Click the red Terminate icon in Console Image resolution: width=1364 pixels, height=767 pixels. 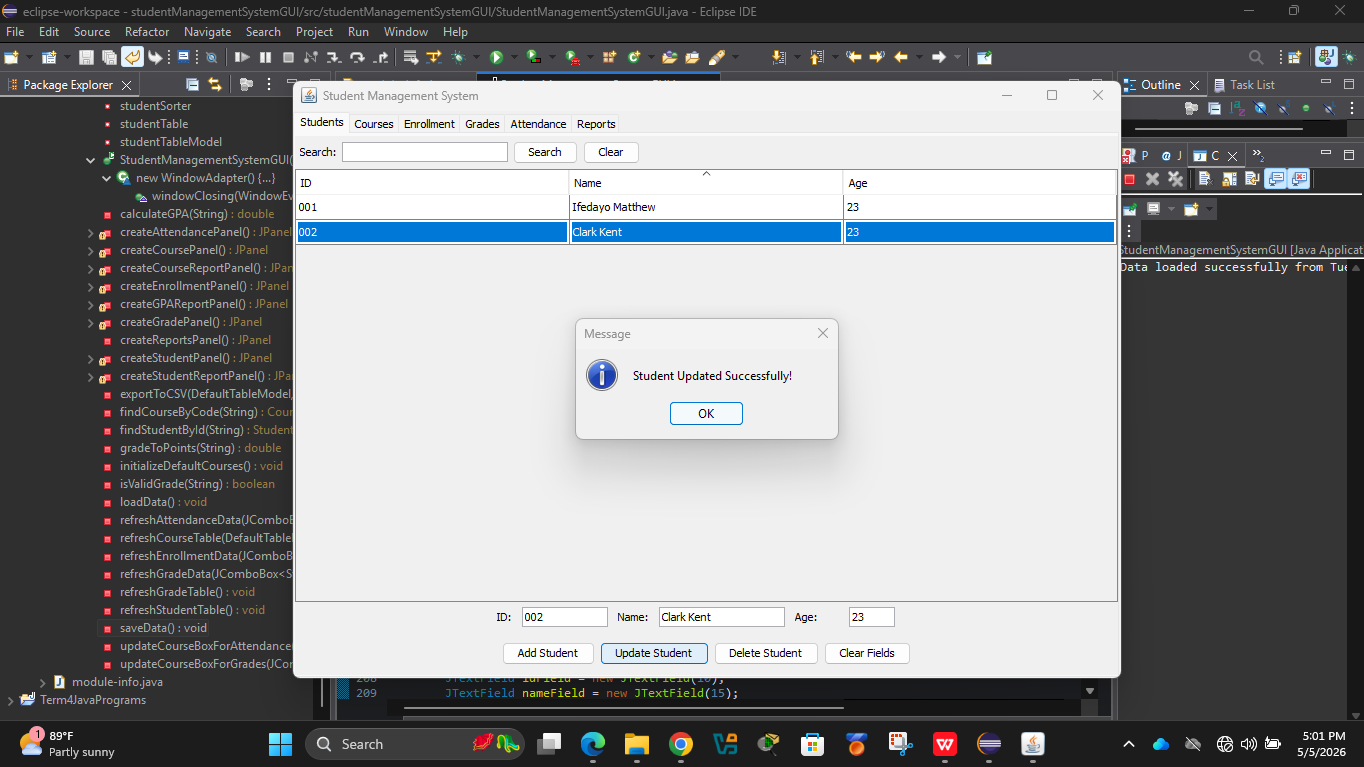pos(1129,179)
